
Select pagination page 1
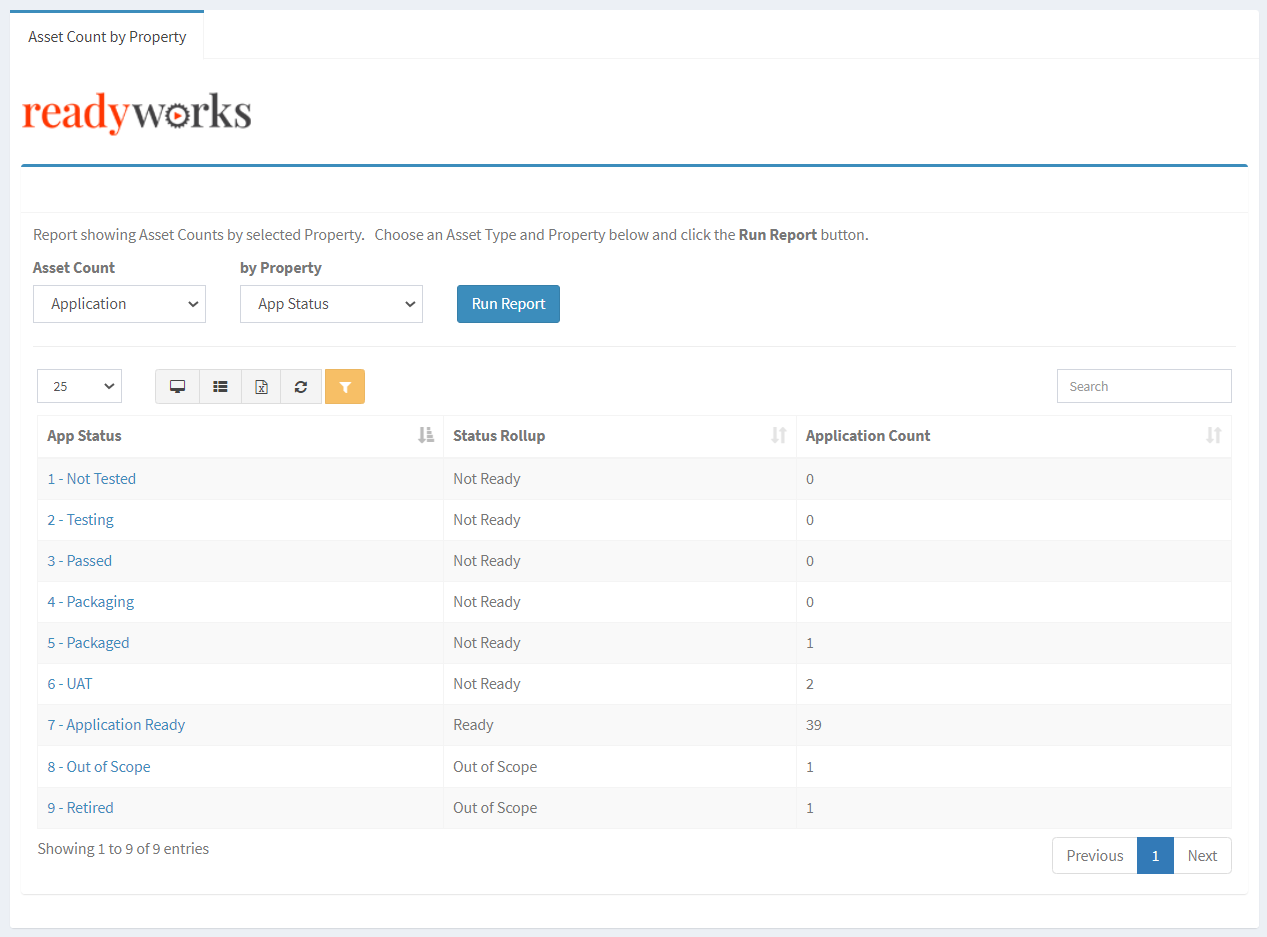click(1155, 855)
